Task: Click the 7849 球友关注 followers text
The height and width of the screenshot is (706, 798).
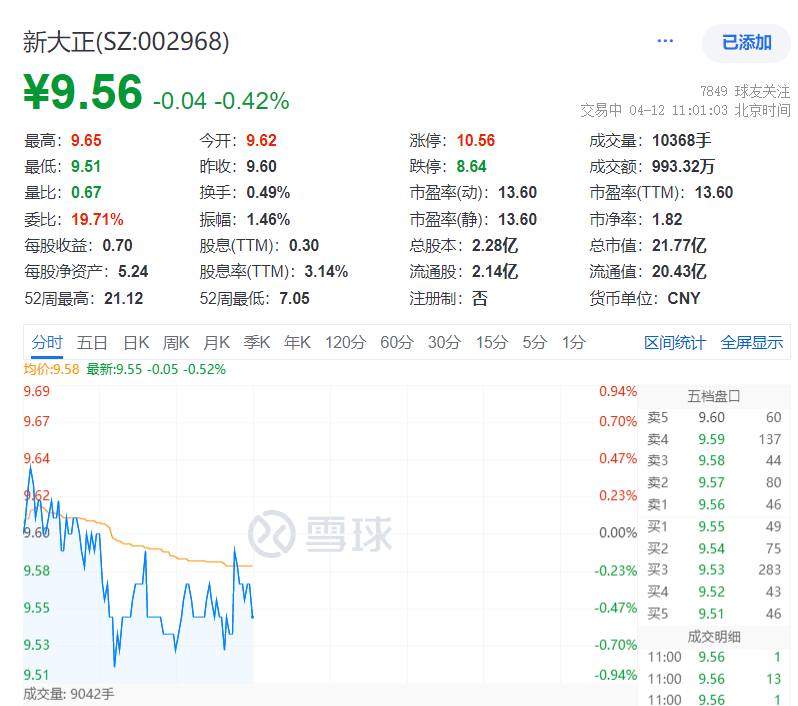Action: pyautogui.click(x=745, y=91)
